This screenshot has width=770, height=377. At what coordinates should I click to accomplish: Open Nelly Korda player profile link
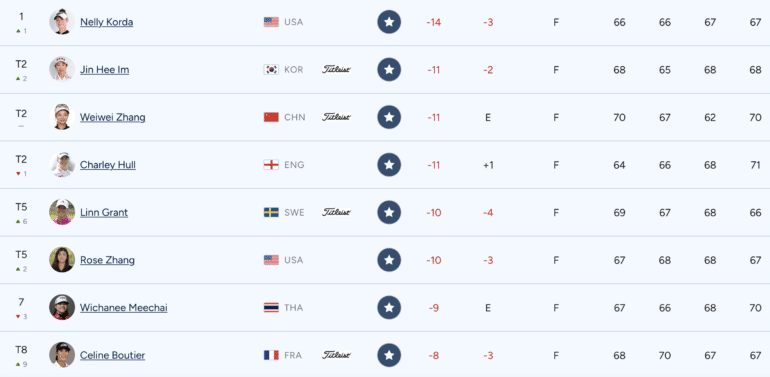click(x=107, y=22)
